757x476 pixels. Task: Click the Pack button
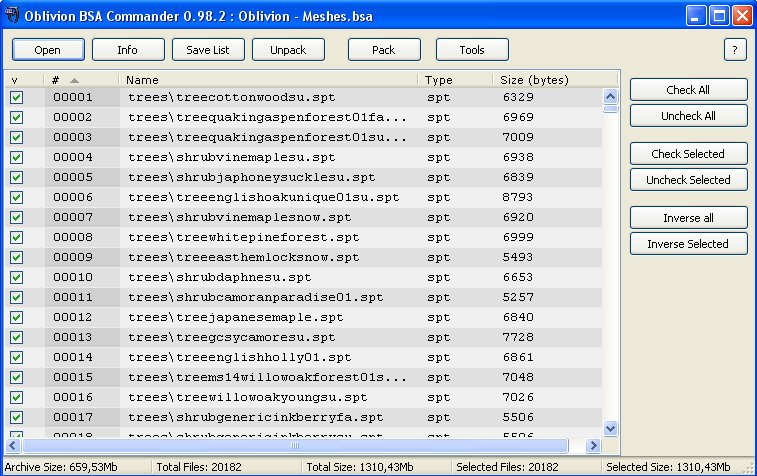click(x=384, y=50)
